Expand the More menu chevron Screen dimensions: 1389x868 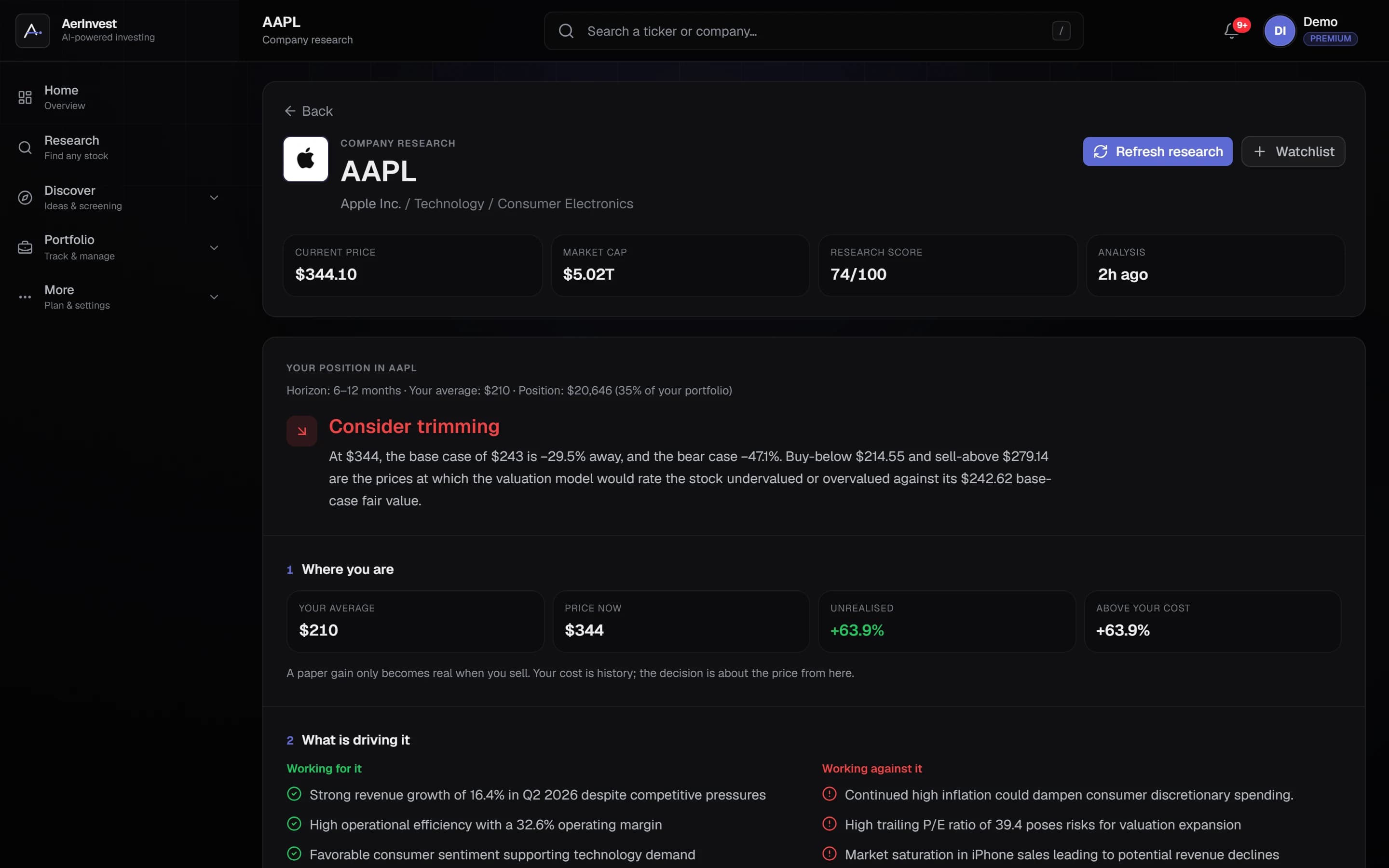point(214,297)
